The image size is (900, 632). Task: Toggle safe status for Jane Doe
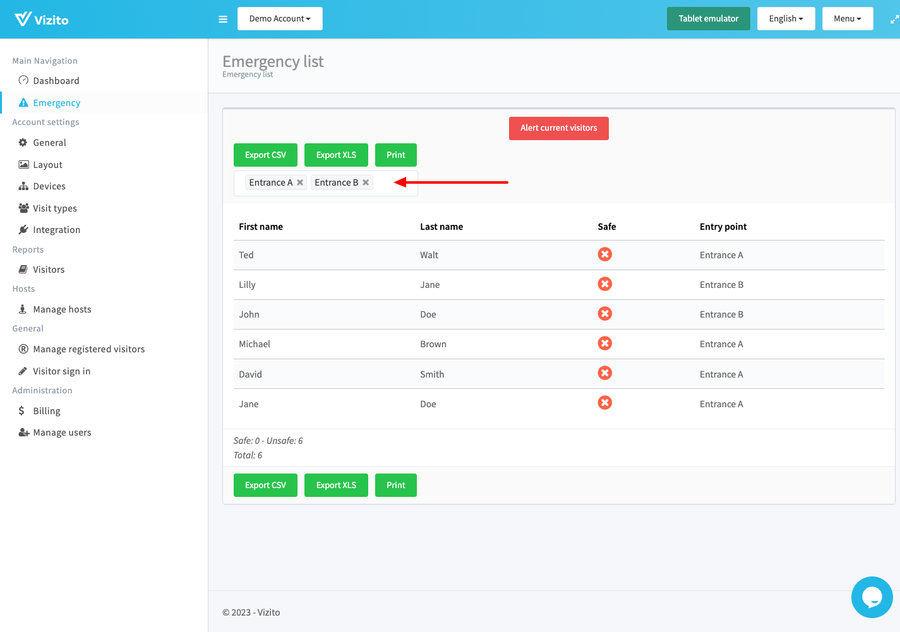pyautogui.click(x=604, y=403)
